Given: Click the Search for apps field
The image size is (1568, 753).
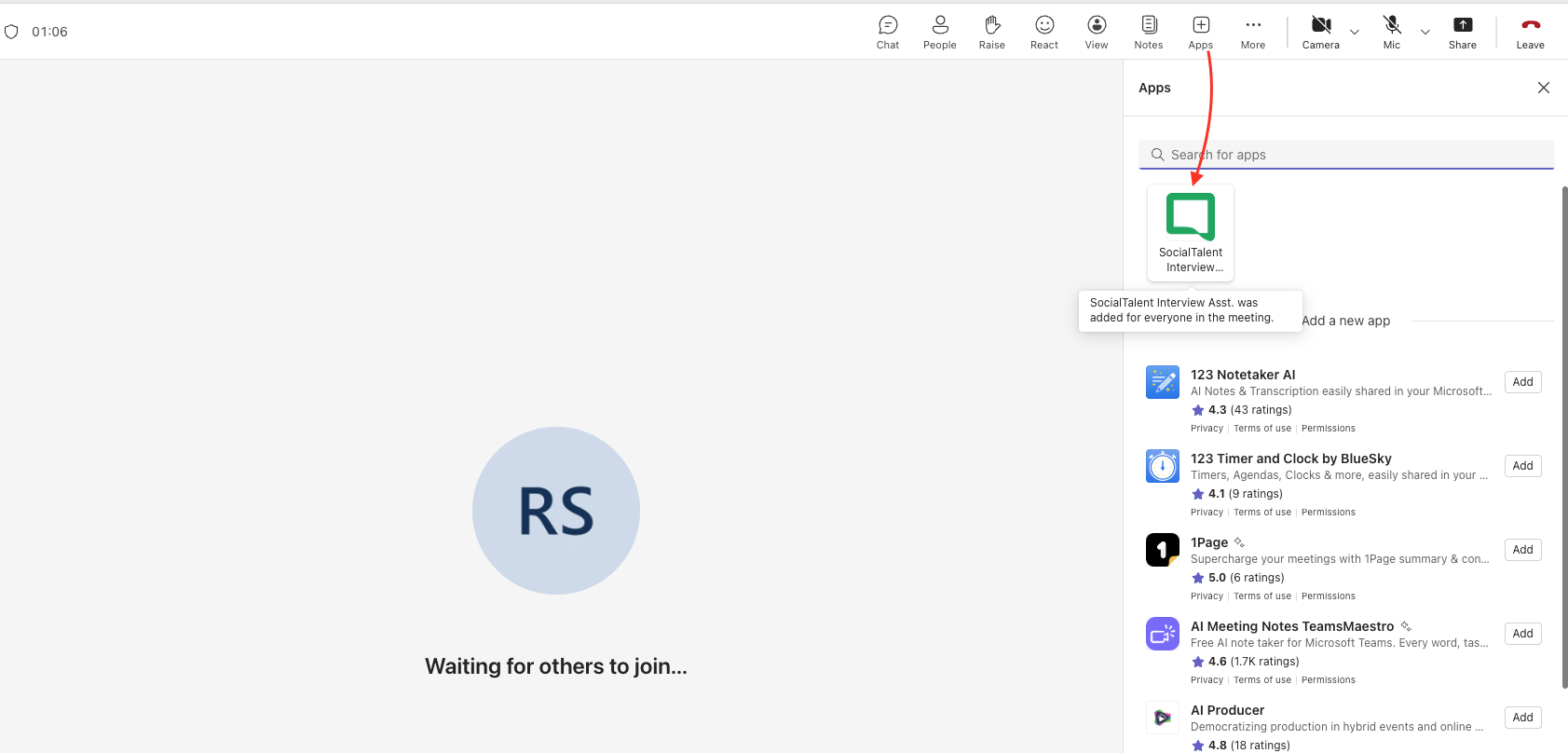Looking at the screenshot, I should 1346,155.
